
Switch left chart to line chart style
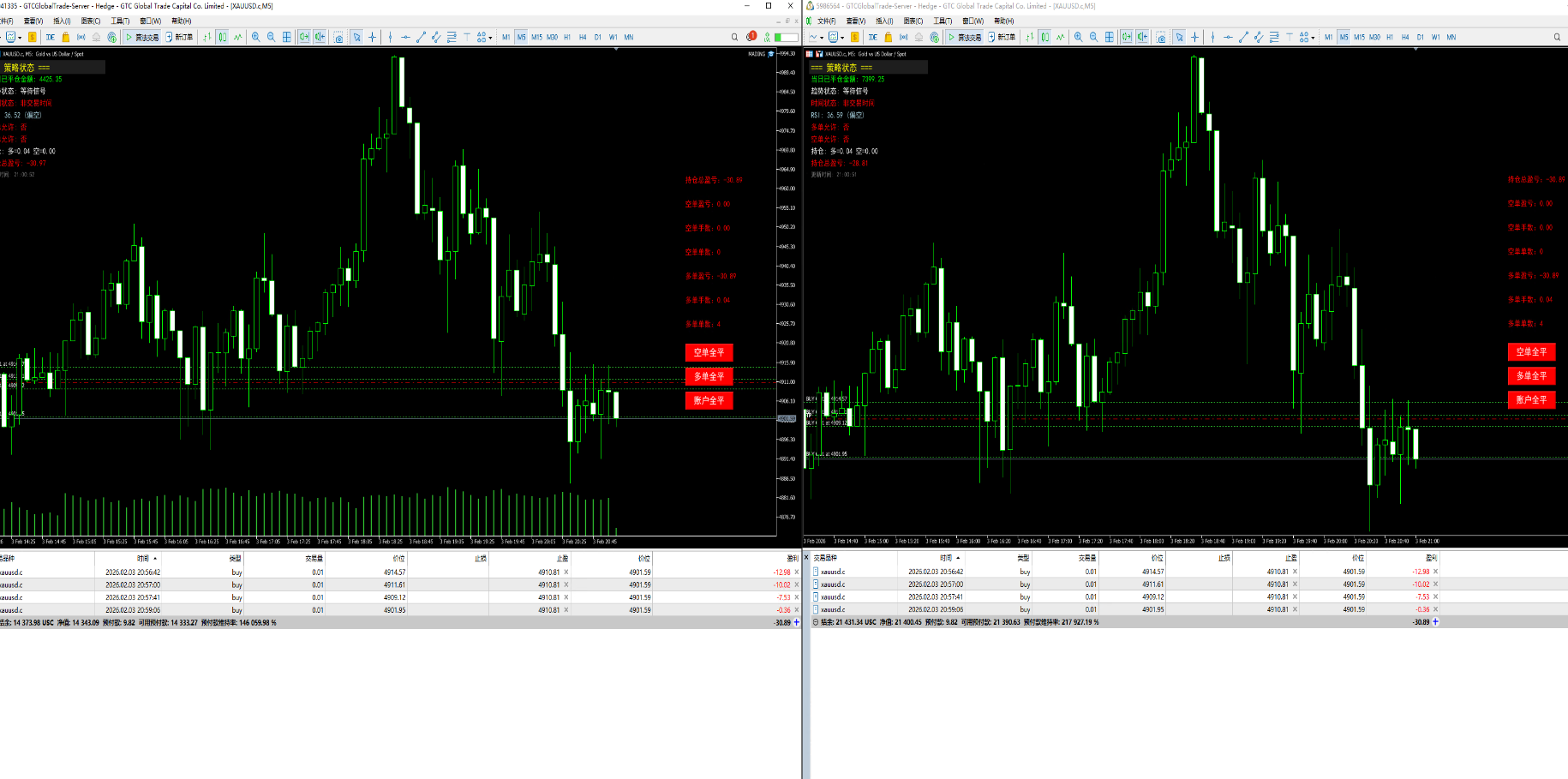point(237,37)
